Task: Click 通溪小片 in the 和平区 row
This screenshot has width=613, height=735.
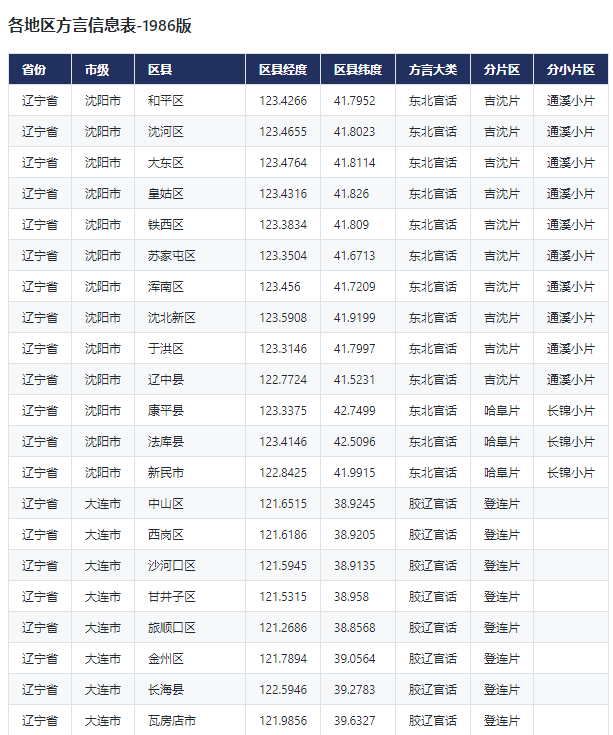Action: click(x=571, y=101)
